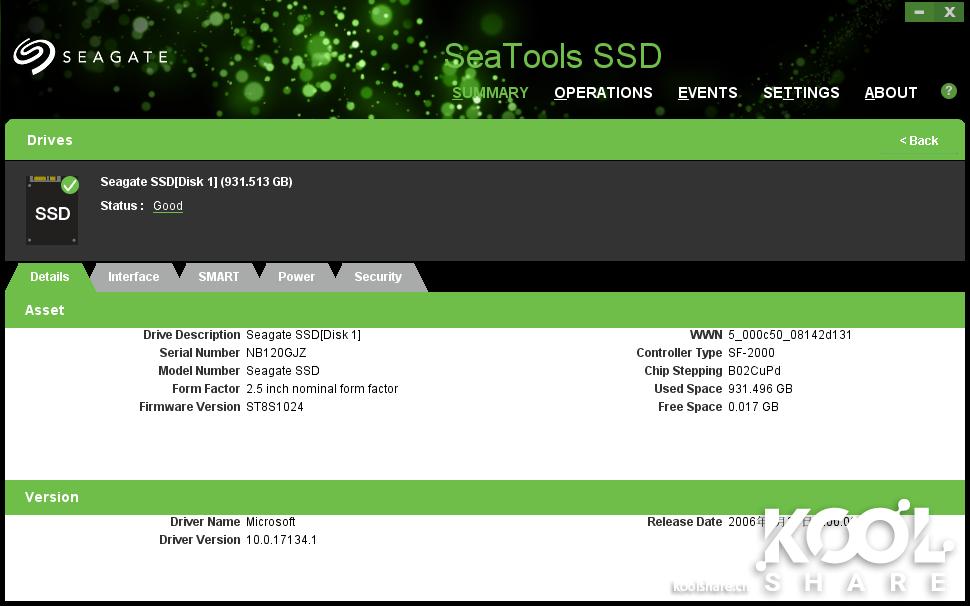Select the firmware version ST8S1024
Image resolution: width=970 pixels, height=606 pixels.
pyautogui.click(x=275, y=406)
